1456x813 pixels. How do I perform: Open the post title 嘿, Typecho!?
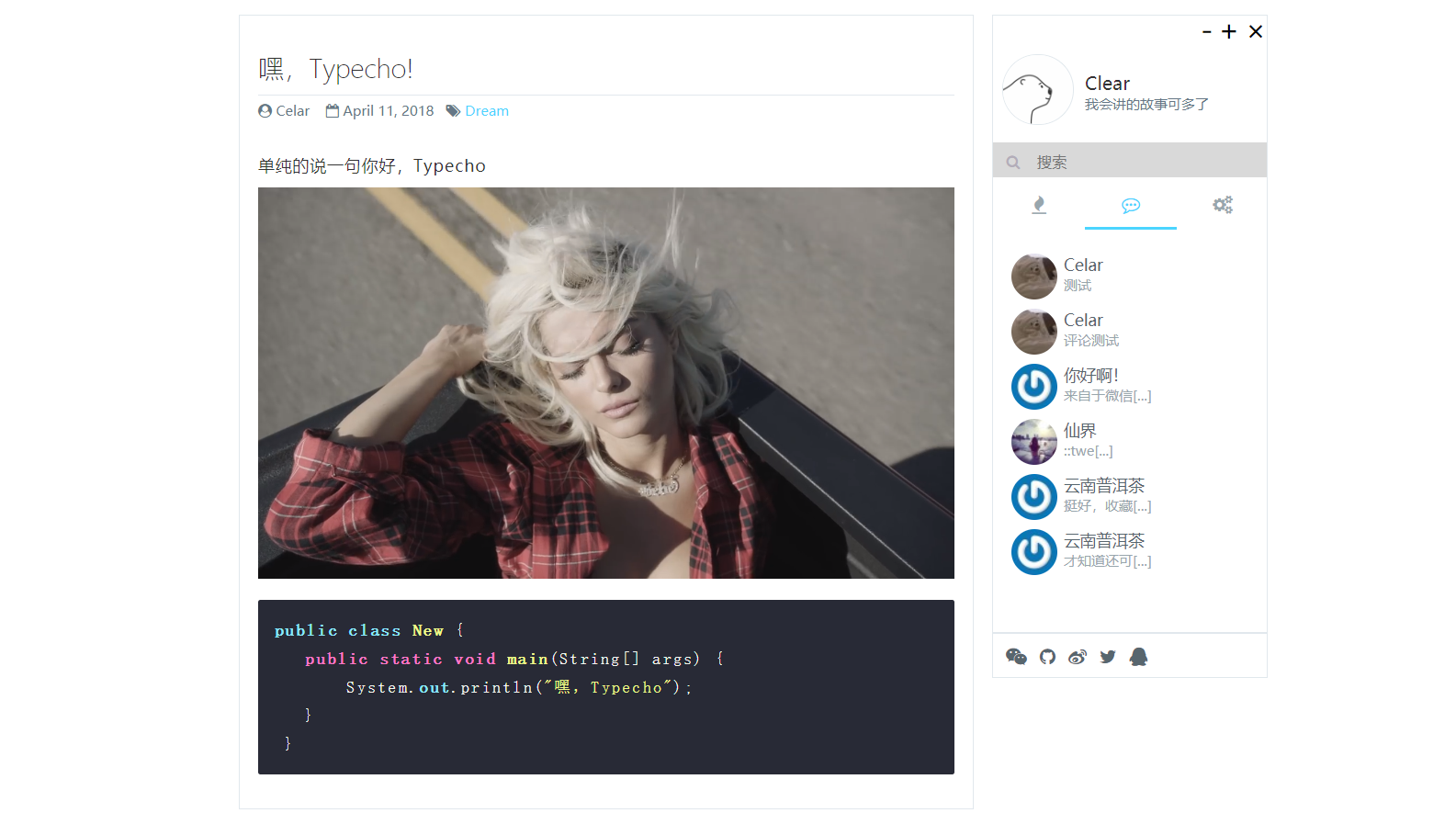pos(335,69)
